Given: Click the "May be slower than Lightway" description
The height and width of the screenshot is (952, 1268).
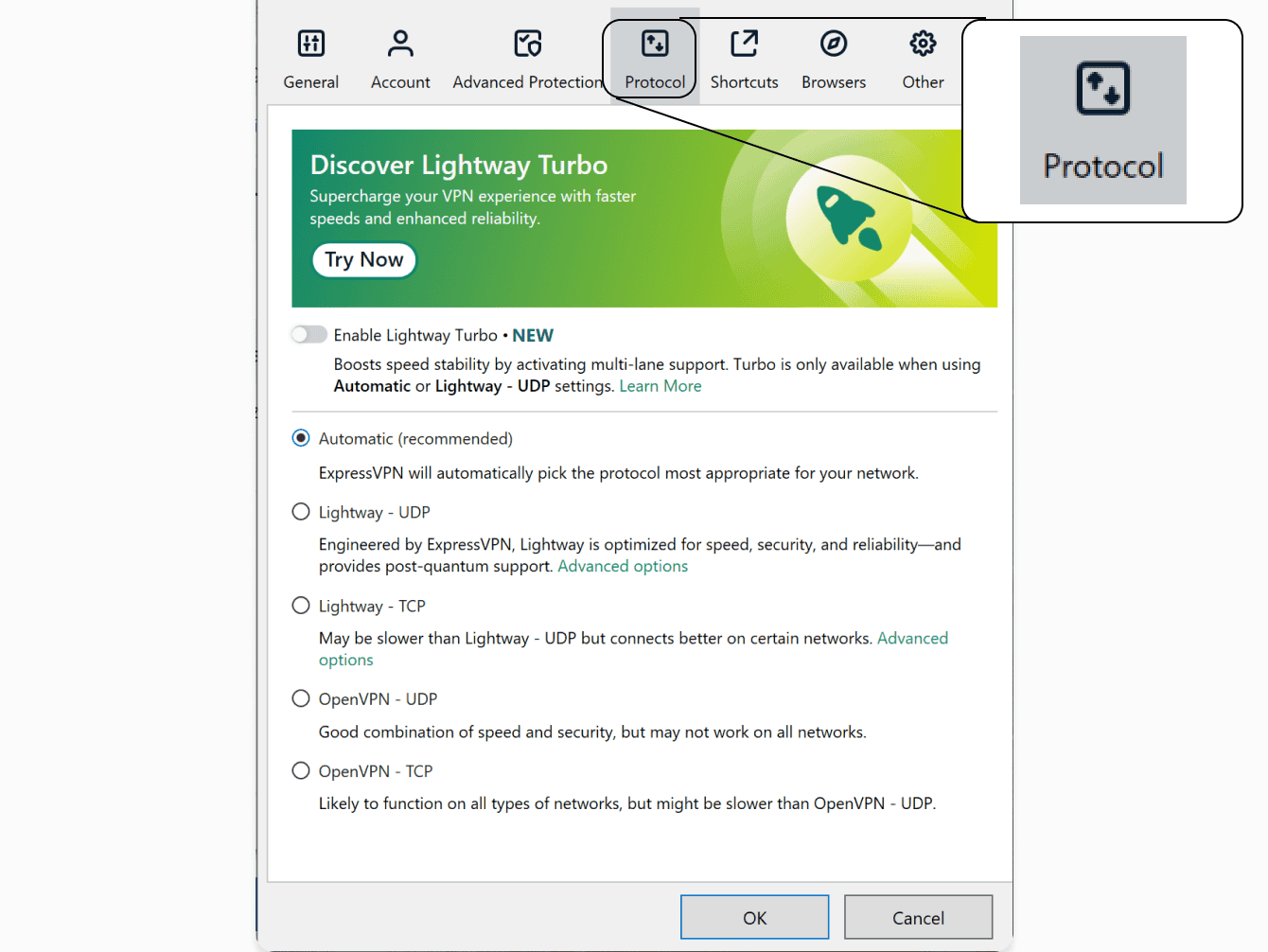Looking at the screenshot, I should tap(596, 639).
